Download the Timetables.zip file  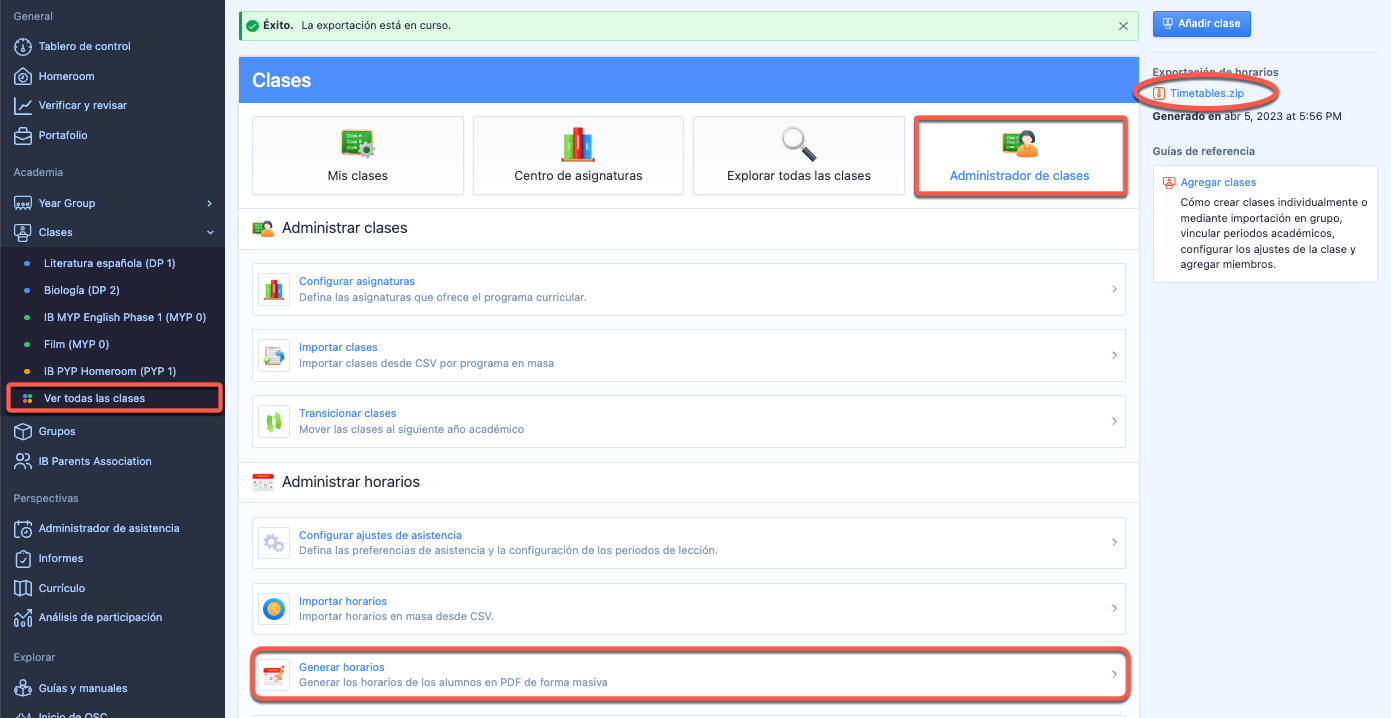(1206, 93)
